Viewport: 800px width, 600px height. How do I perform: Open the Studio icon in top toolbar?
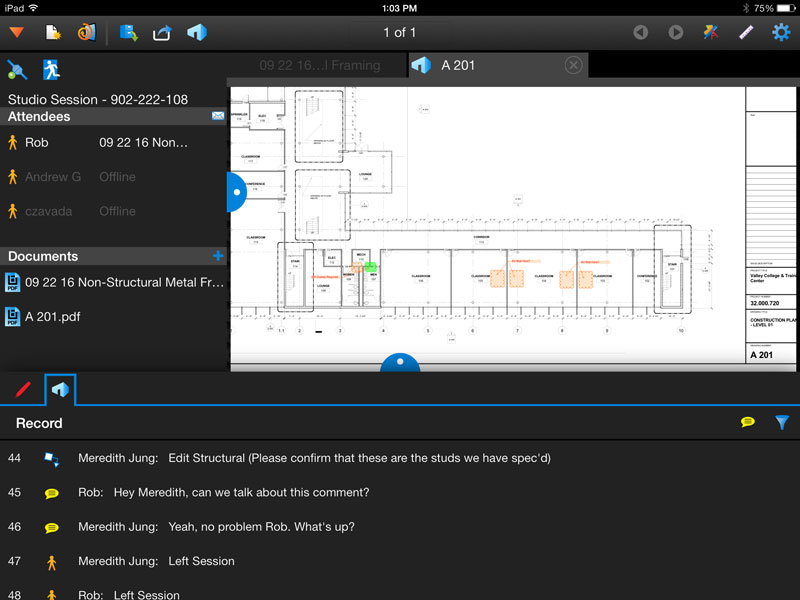pyautogui.click(x=197, y=33)
